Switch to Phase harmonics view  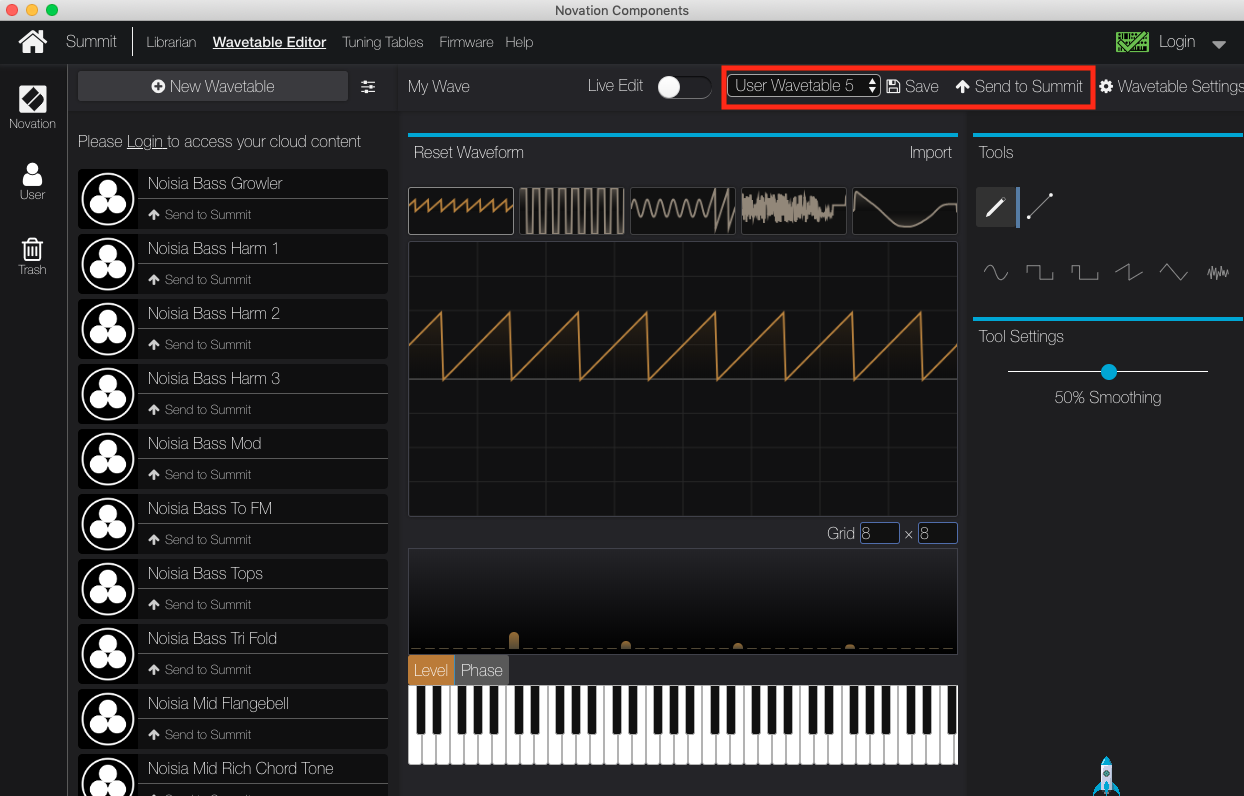coord(482,670)
